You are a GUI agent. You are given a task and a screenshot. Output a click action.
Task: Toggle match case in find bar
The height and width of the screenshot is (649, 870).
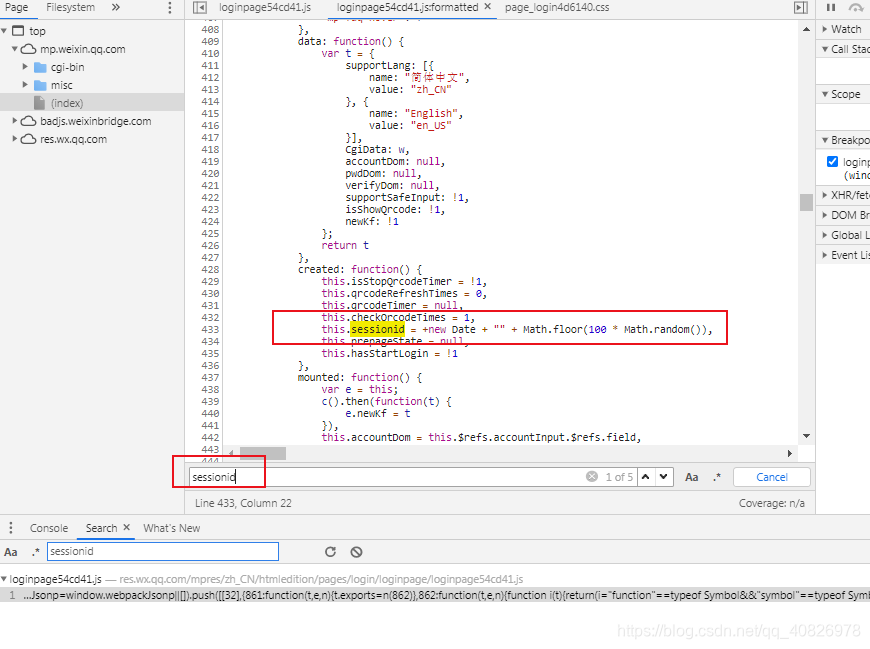click(691, 477)
